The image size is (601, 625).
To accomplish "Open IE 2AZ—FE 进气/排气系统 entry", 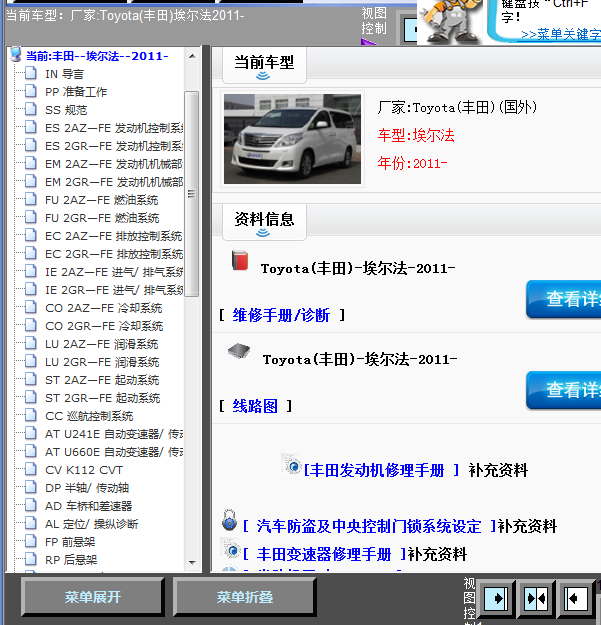I will (x=114, y=272).
